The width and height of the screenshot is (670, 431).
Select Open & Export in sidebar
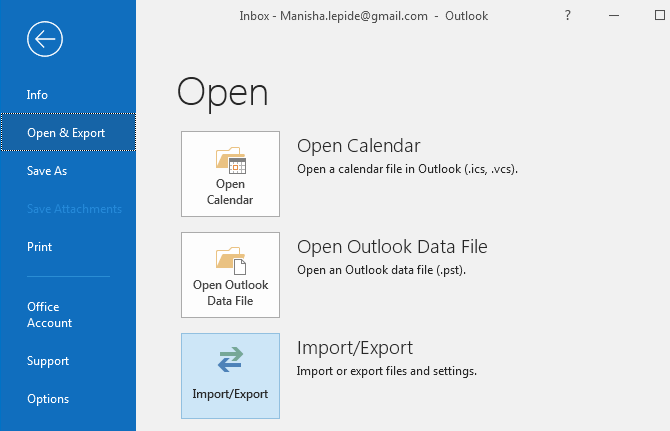pos(68,132)
